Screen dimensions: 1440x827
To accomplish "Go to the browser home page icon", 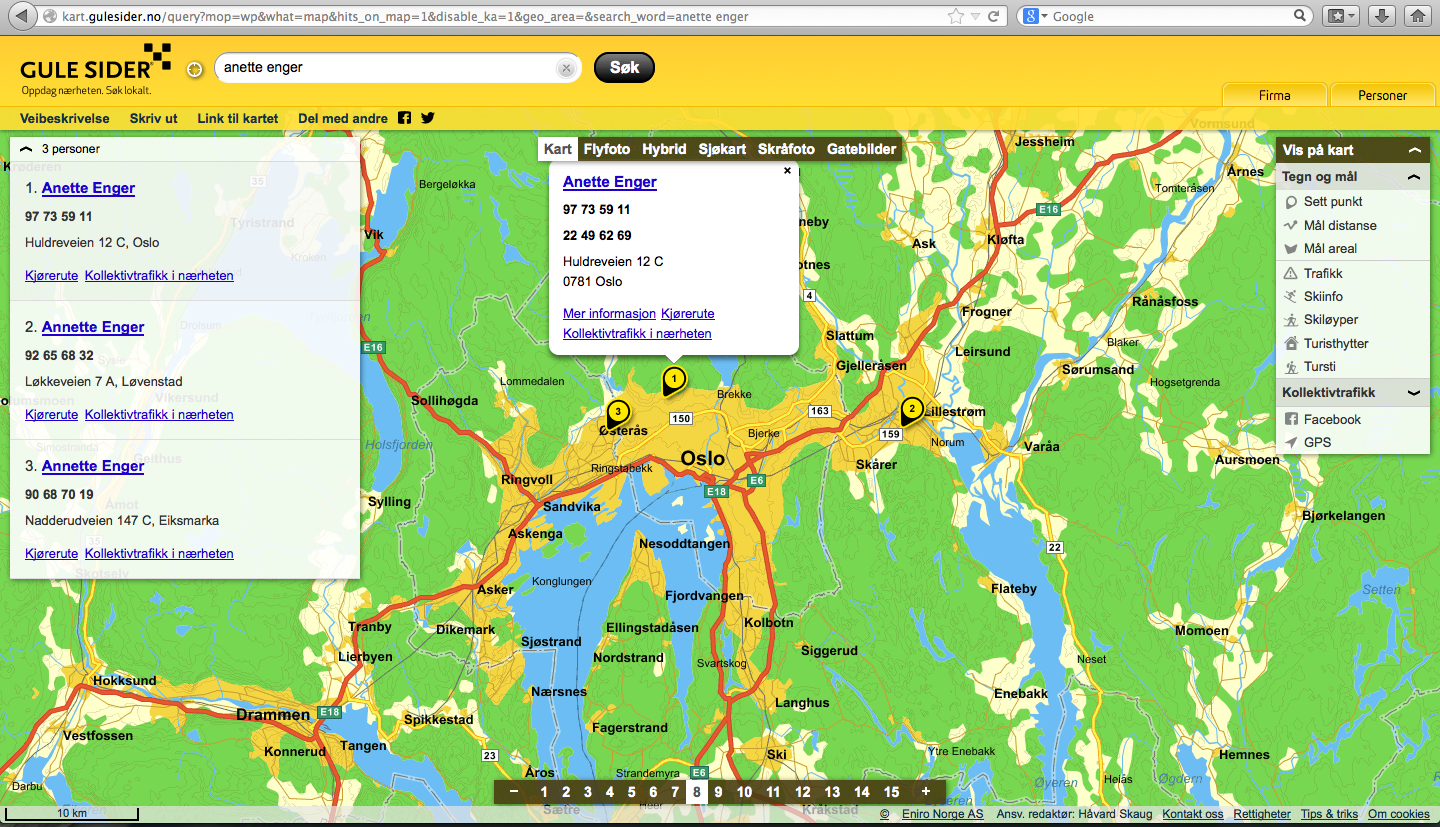I will (x=1416, y=16).
